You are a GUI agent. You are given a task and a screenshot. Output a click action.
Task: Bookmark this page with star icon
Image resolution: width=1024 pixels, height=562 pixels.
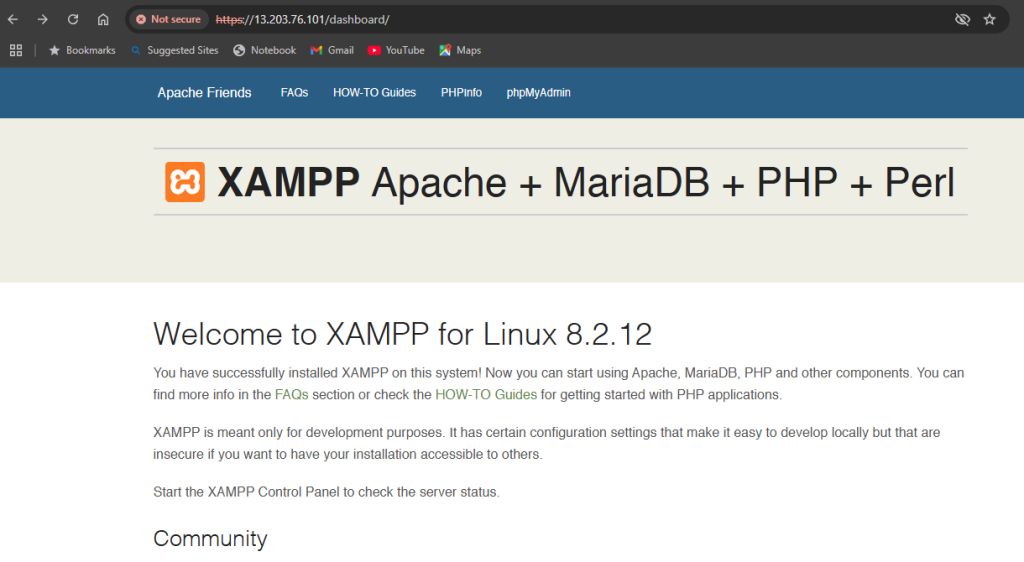tap(989, 19)
